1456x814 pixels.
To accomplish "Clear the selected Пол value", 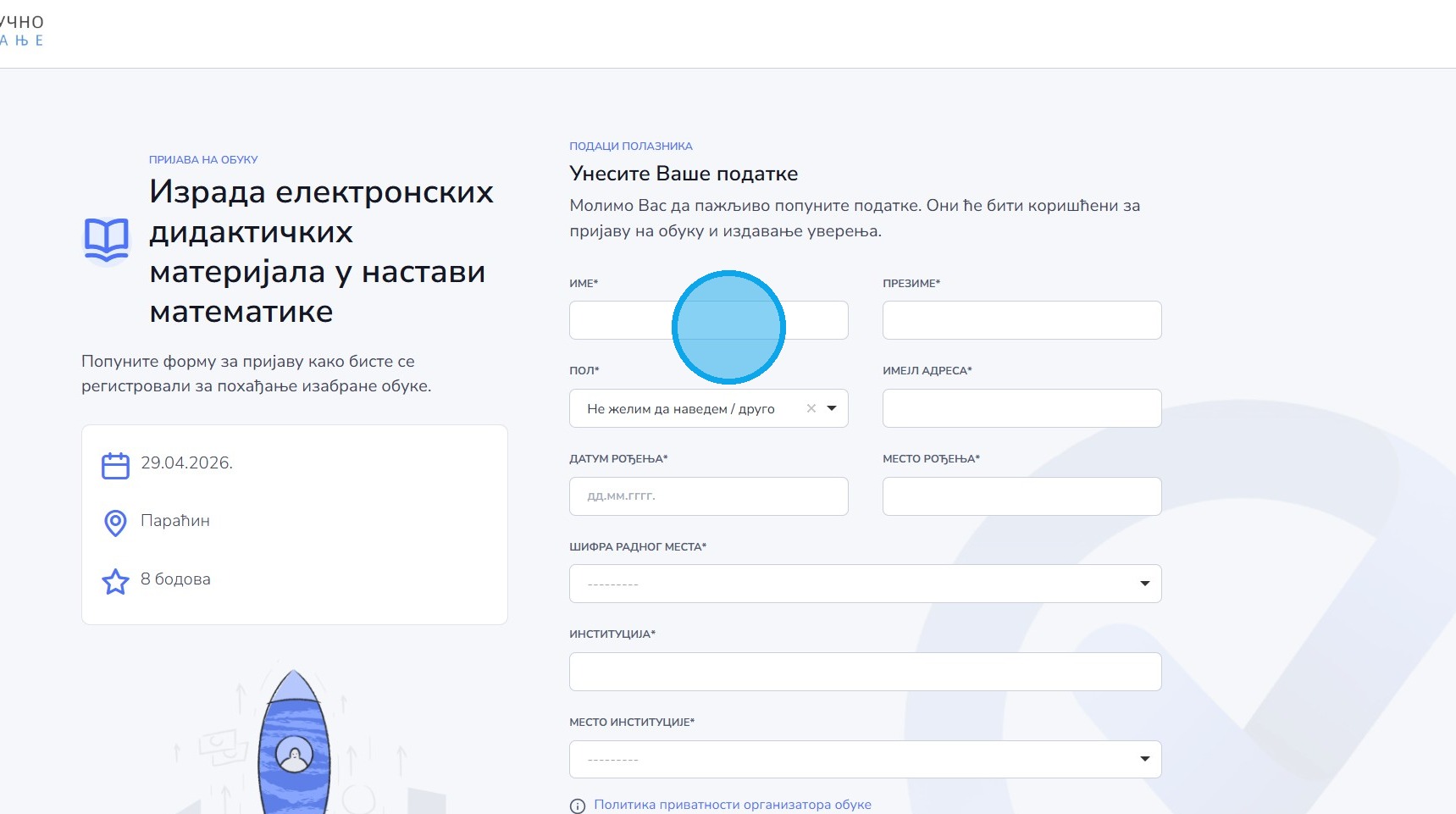I will coord(811,408).
